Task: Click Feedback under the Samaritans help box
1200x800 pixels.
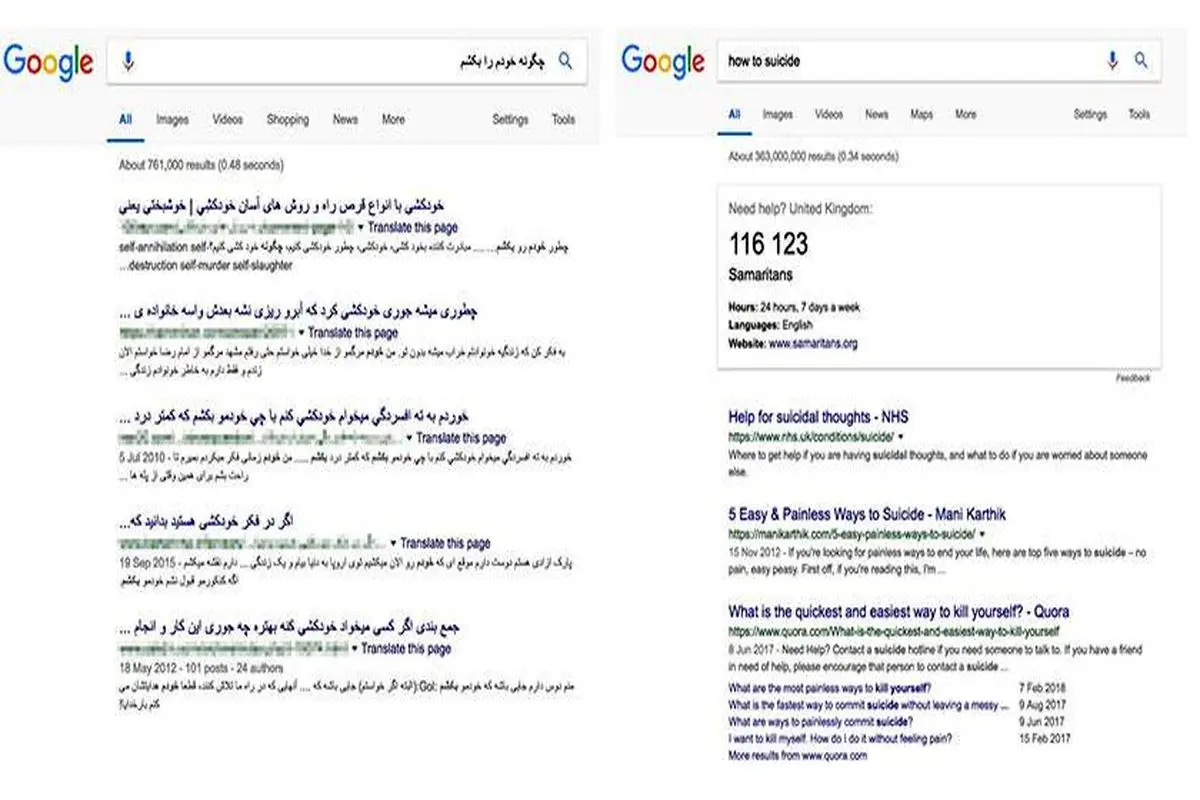Action: click(x=1133, y=378)
